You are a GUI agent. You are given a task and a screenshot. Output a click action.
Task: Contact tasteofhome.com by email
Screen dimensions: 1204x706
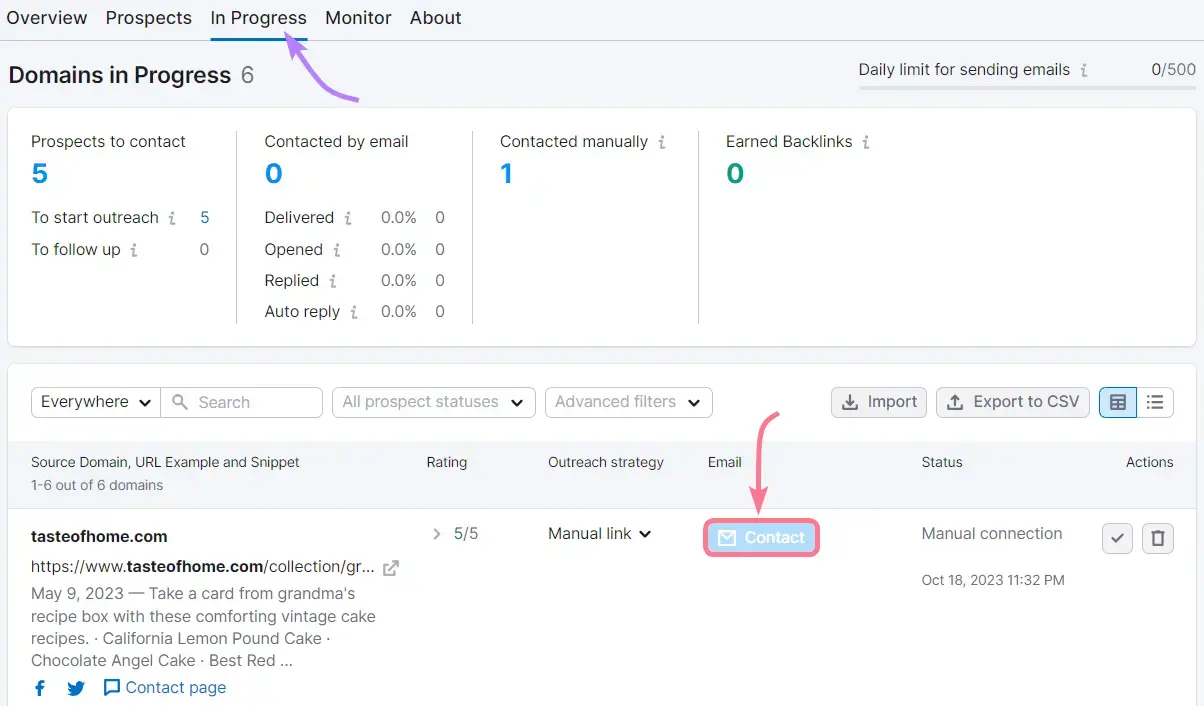[761, 537]
